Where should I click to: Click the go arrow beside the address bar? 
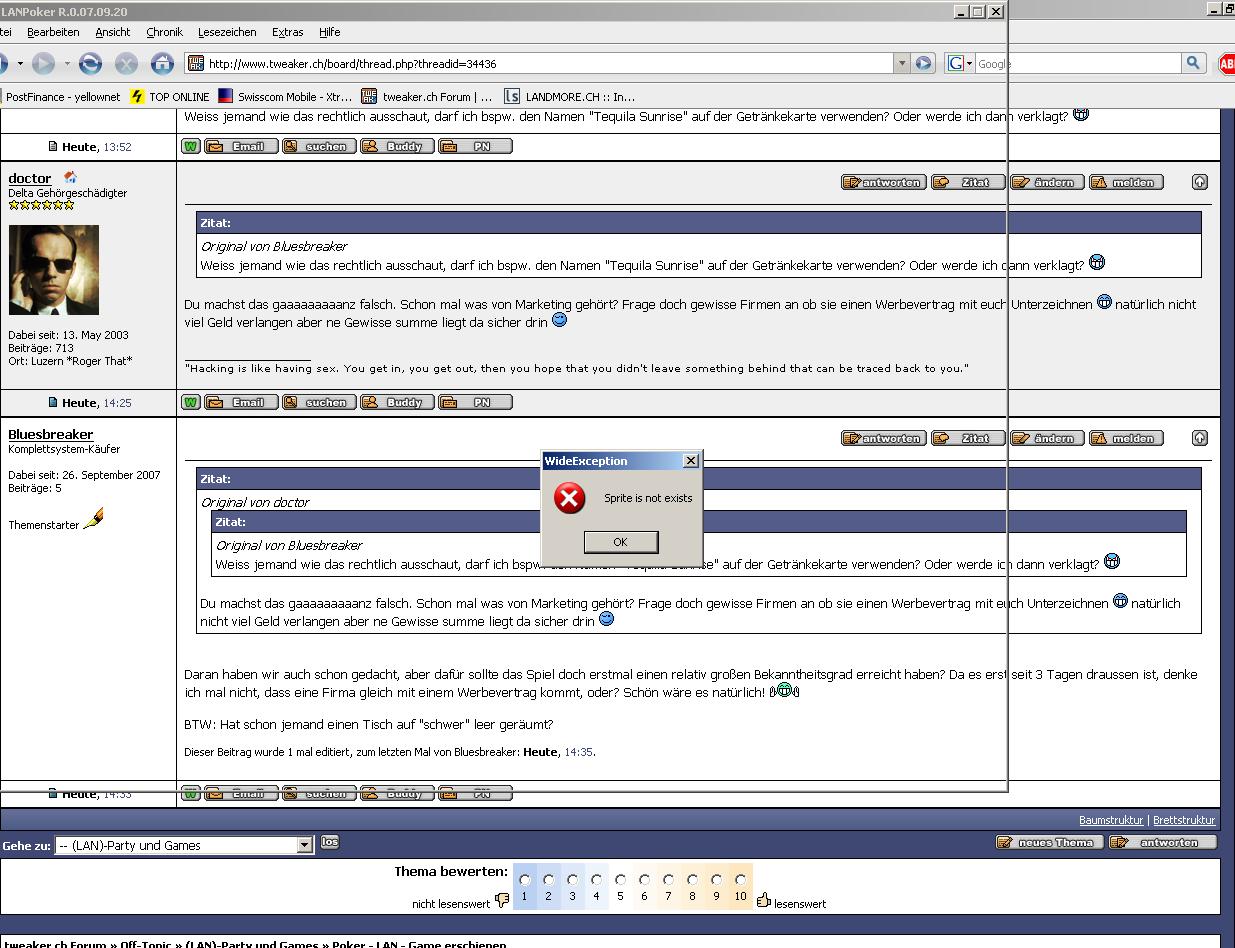(923, 63)
